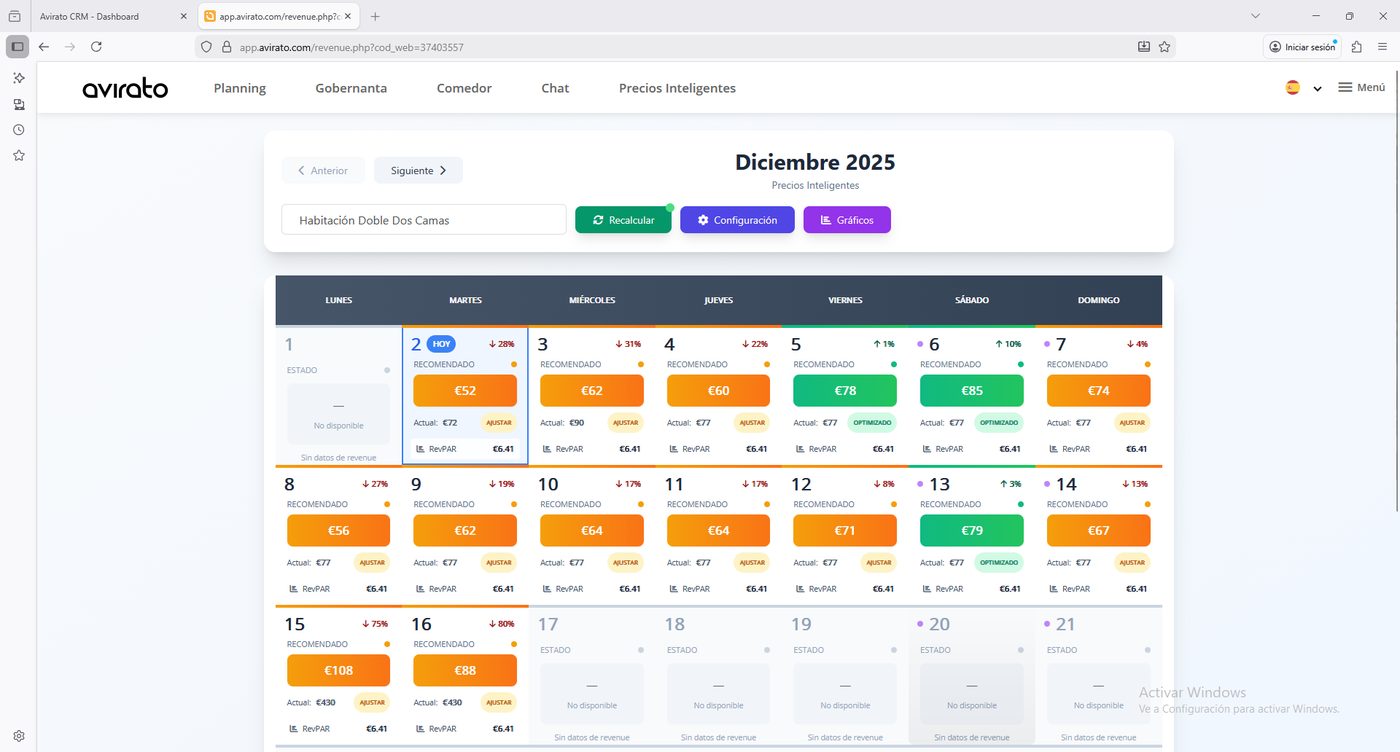Screen dimensions: 1400x752
Task: Select the €52 recommended price for day 2
Action: pos(465,390)
